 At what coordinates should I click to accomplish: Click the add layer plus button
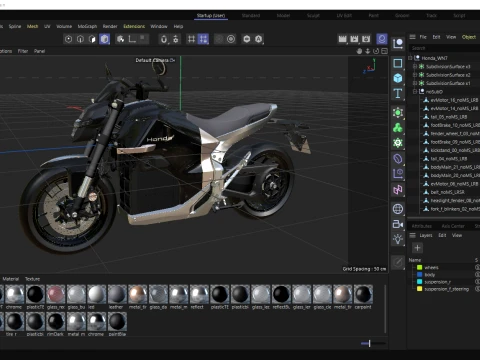point(417,248)
